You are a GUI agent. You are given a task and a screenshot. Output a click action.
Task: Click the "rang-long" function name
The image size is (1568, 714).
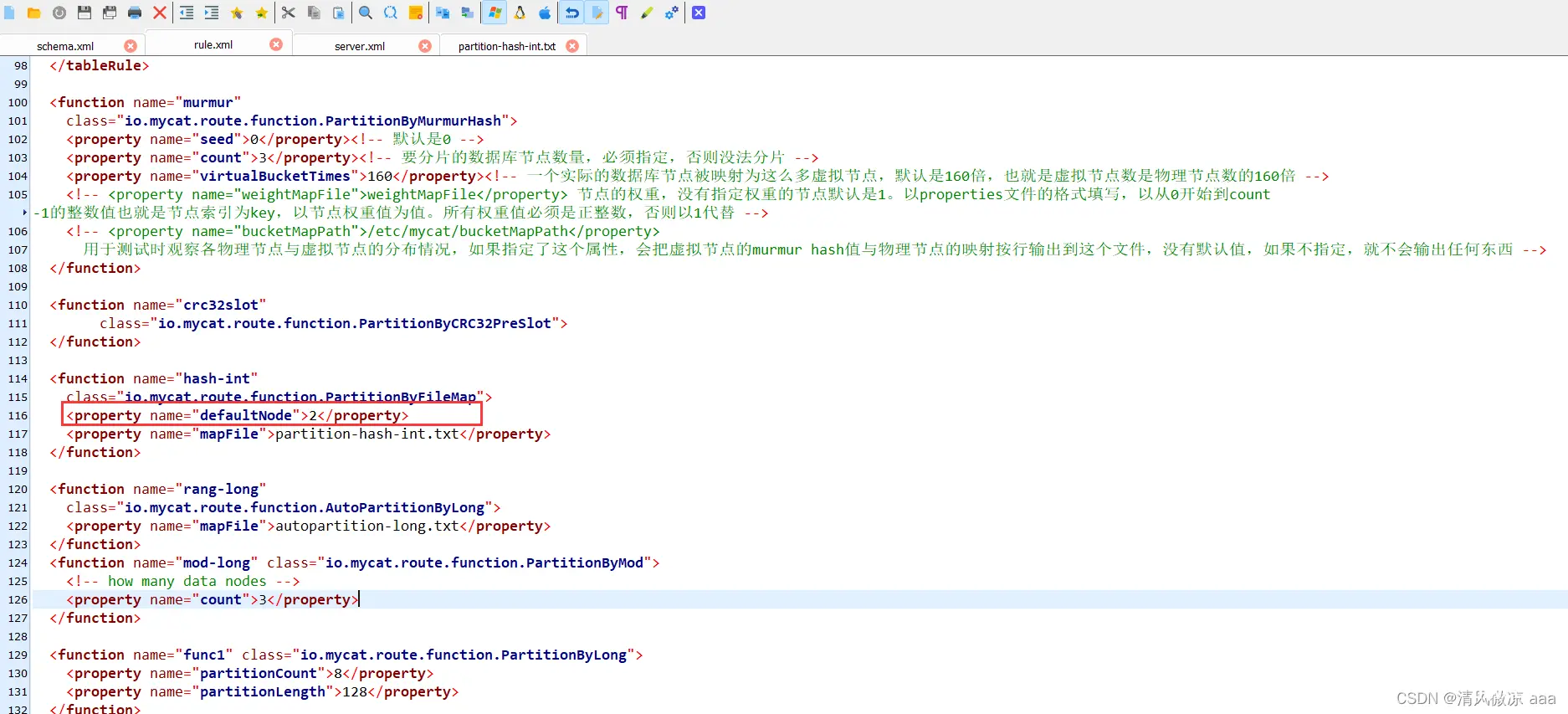click(221, 489)
